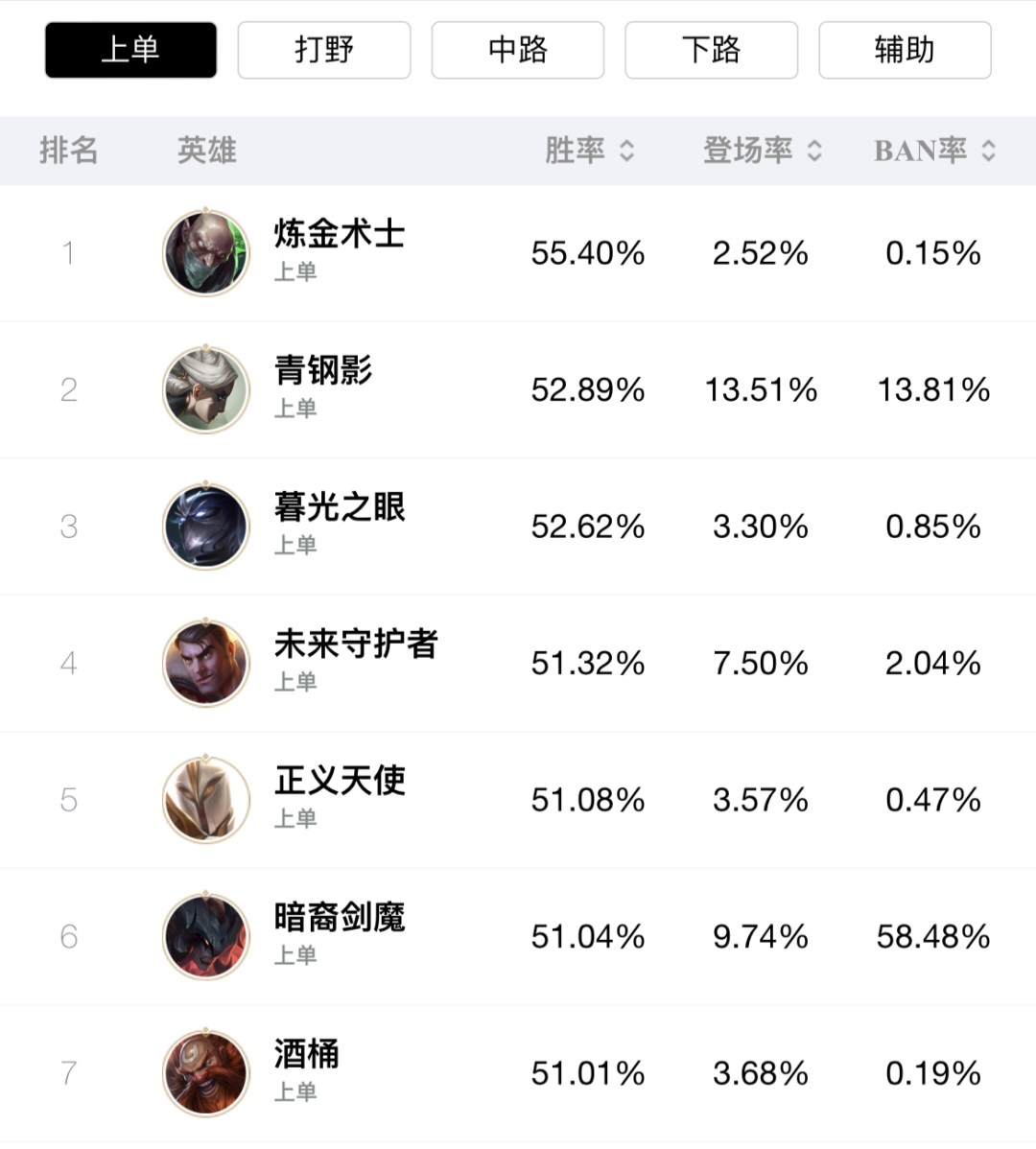The width and height of the screenshot is (1036, 1149).
Task: Switch to the 打野 tab
Action: [x=324, y=50]
